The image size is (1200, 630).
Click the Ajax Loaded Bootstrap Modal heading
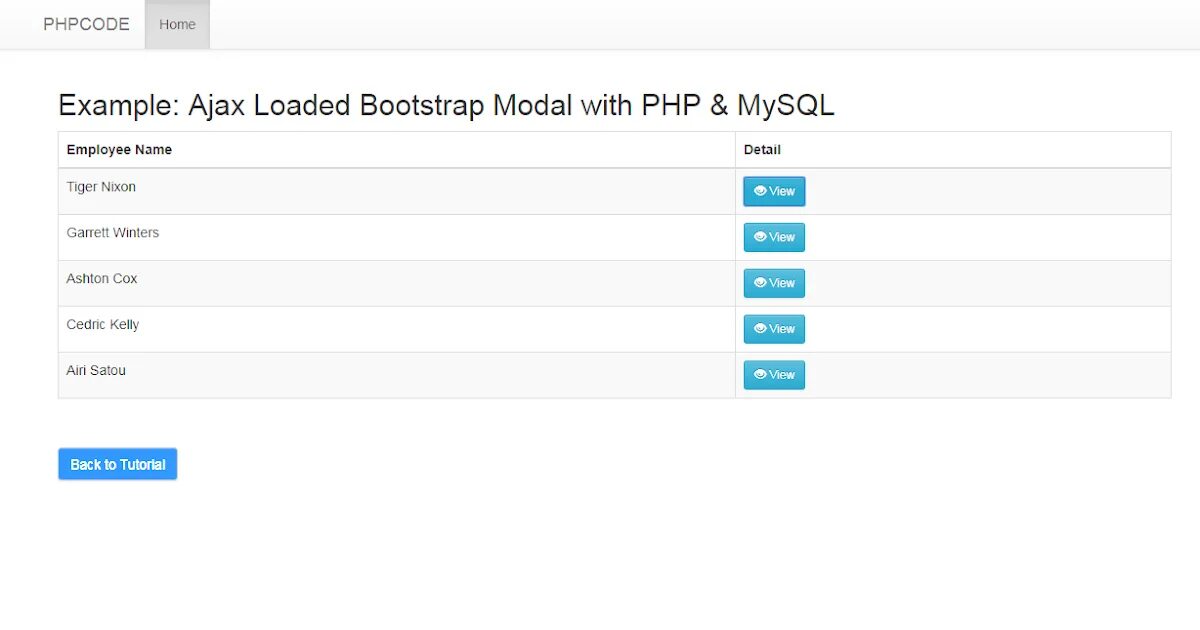[446, 105]
